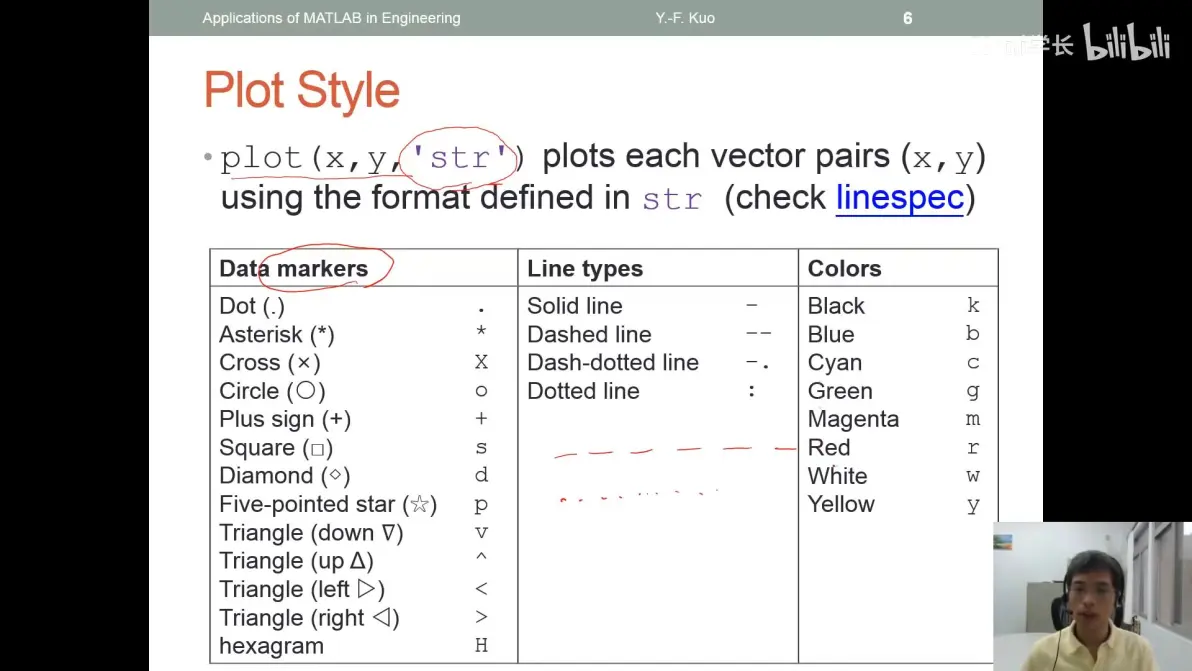Click the Magenta color entry
Image resolution: width=1192 pixels, height=671 pixels.
coord(853,419)
